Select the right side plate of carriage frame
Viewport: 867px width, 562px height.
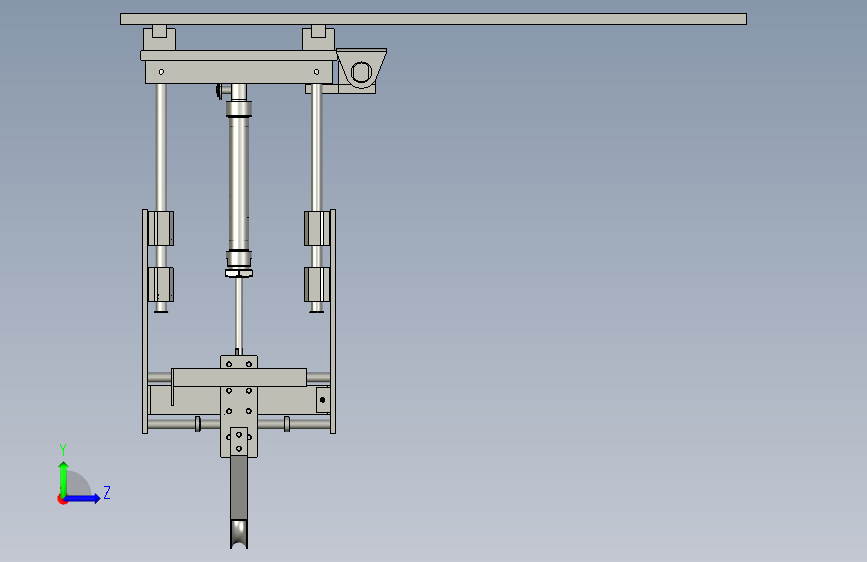333,321
